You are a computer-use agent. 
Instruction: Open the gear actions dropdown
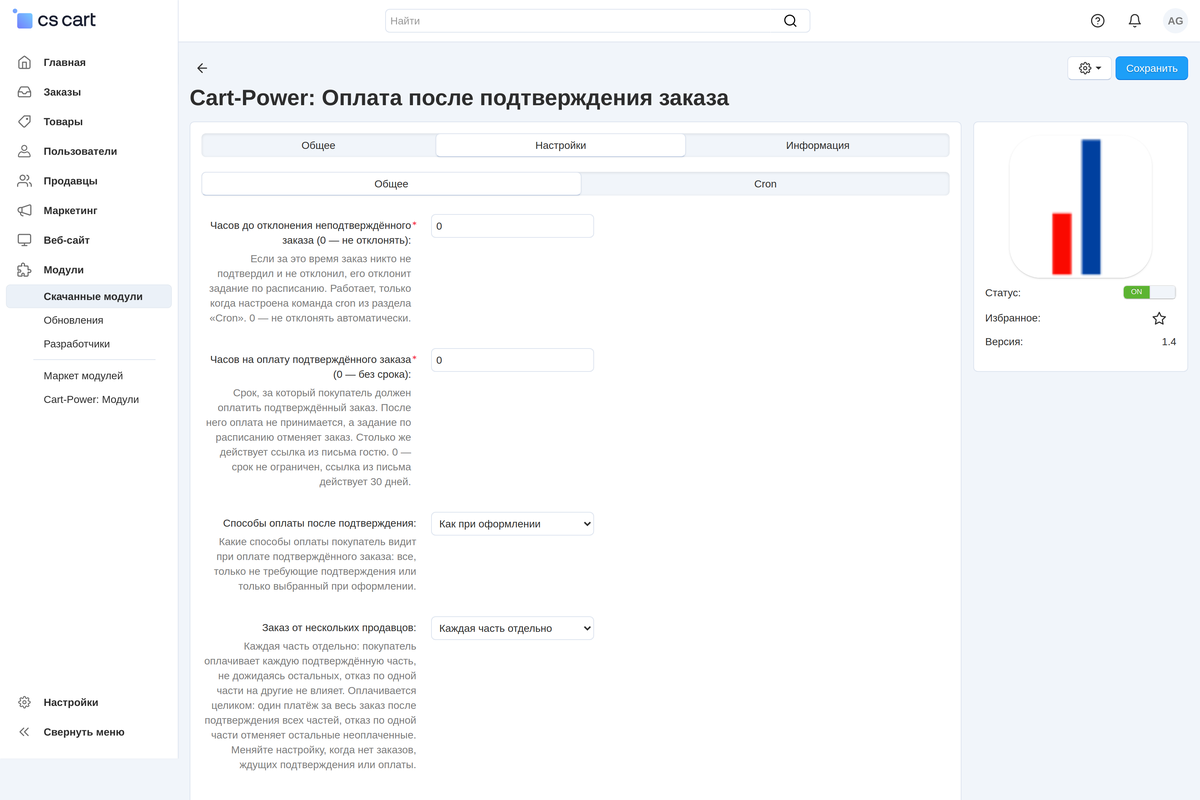click(1089, 68)
